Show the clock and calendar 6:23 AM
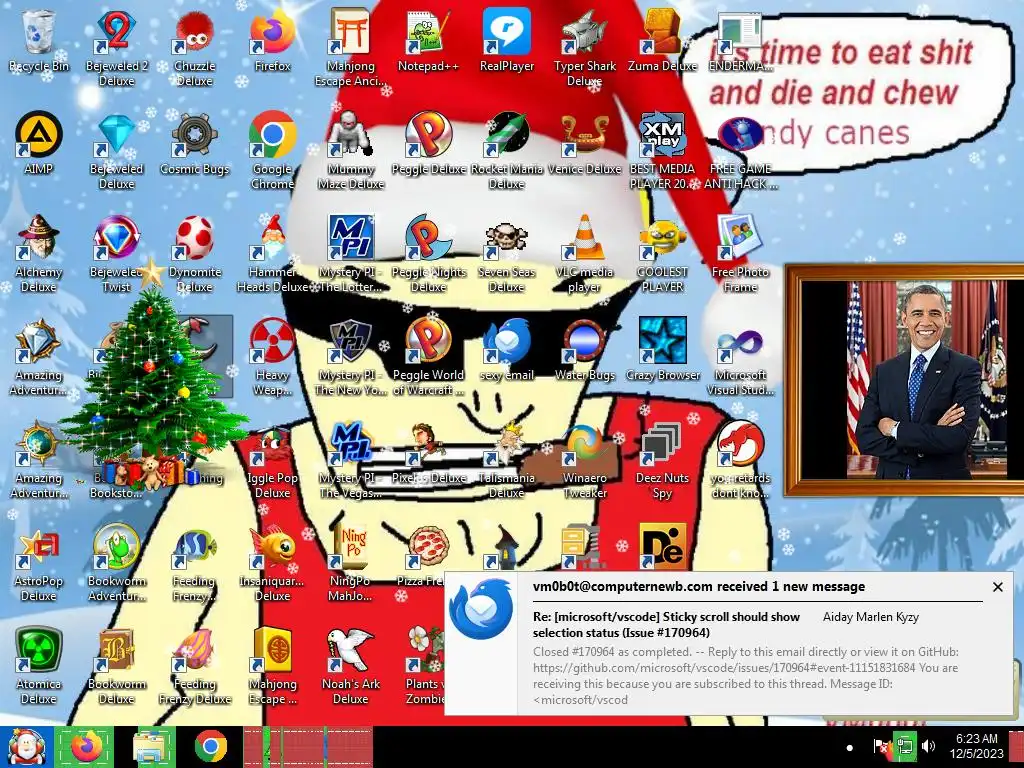The height and width of the screenshot is (768, 1024). tap(976, 746)
